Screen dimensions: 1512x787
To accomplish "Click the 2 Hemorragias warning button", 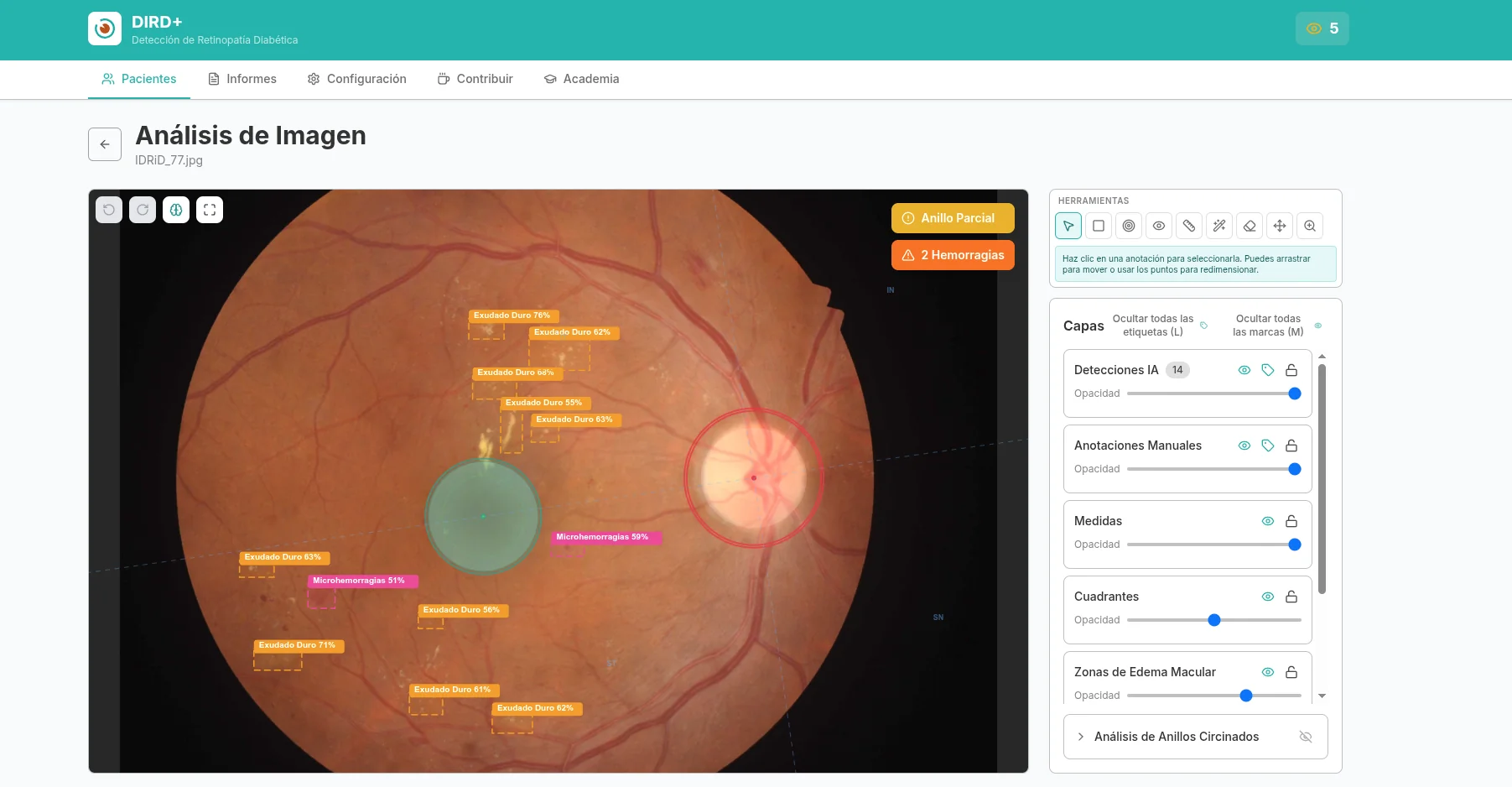I will click(953, 255).
